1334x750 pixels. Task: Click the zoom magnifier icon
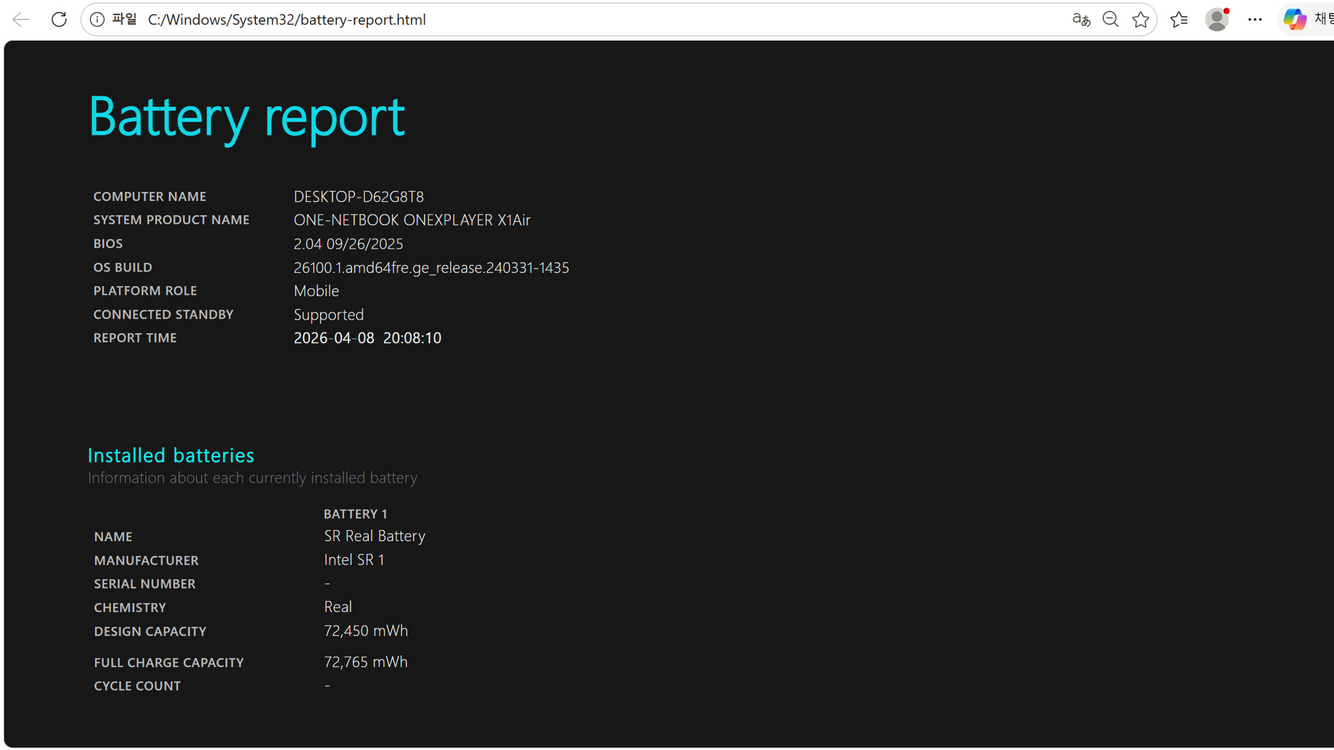(x=1111, y=19)
